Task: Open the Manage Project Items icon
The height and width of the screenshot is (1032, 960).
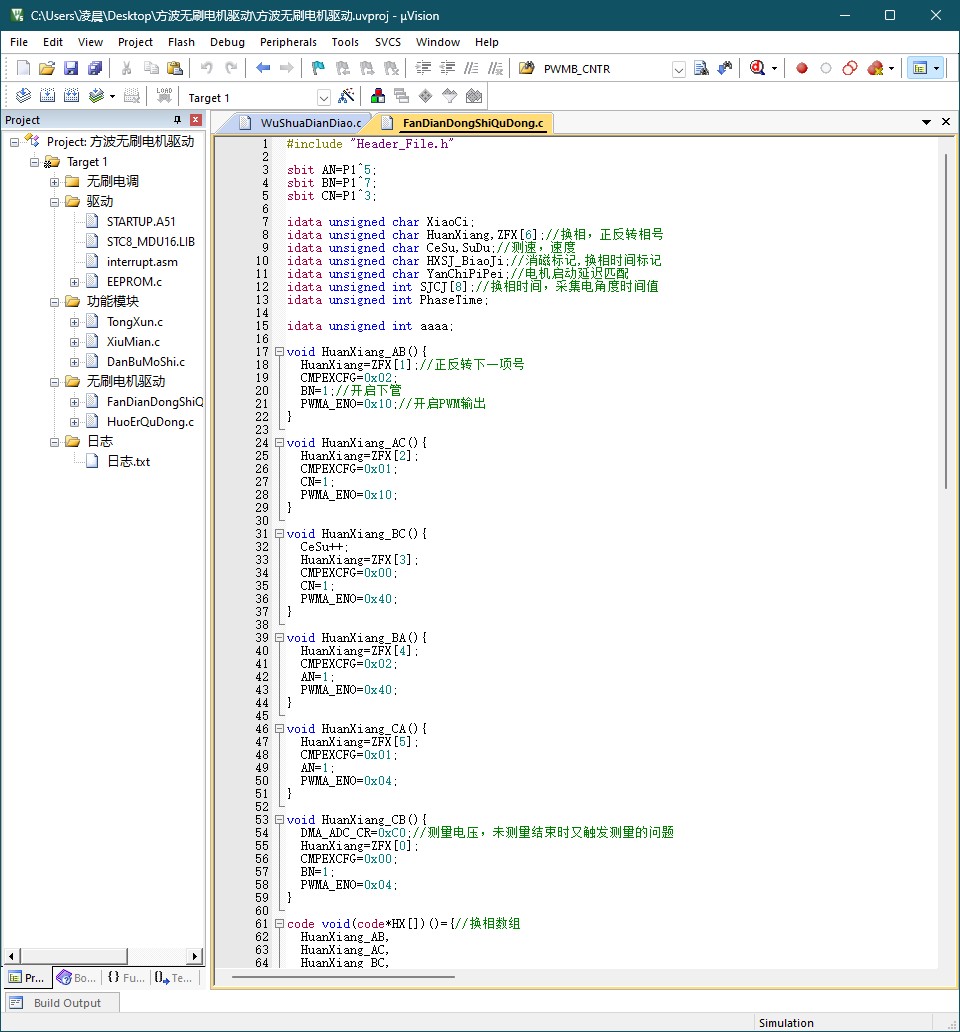Action: [x=378, y=97]
